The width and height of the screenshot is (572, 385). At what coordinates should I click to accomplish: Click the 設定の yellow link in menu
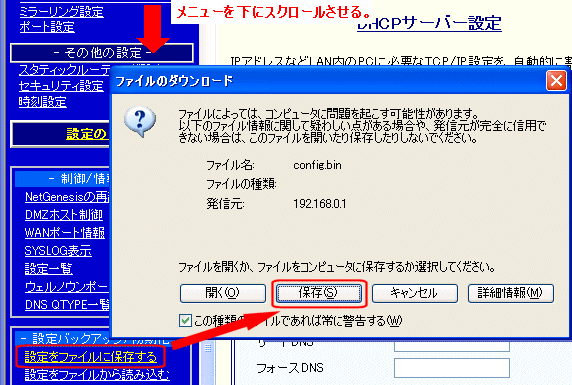[86, 134]
